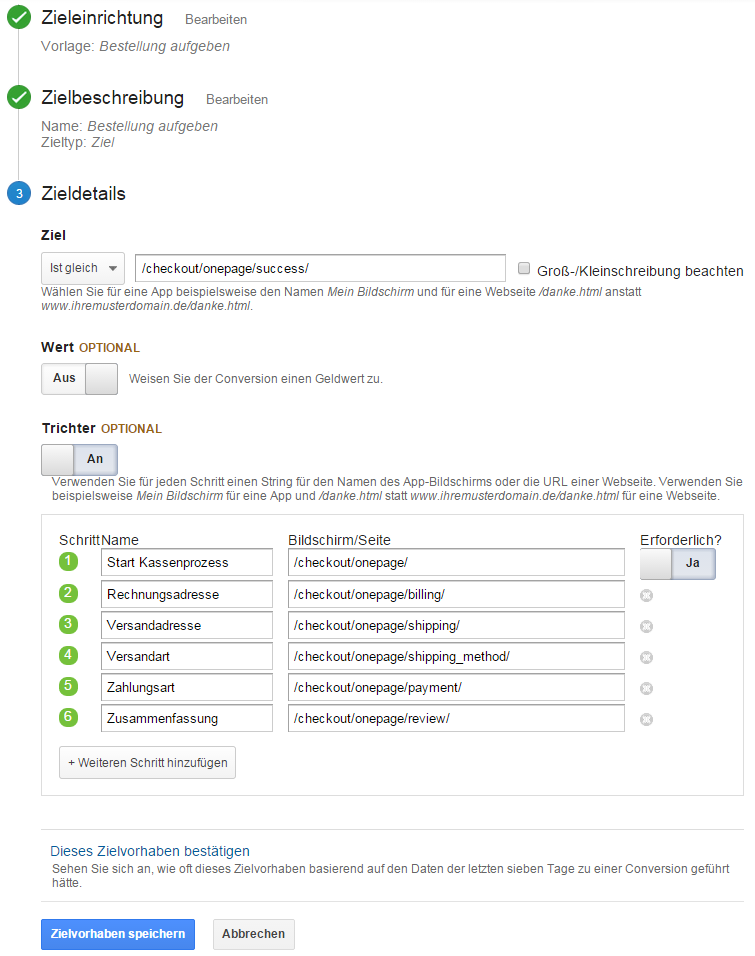Save goal with Zielvorhaben speichern button
This screenshot has height=956, width=755.
pos(118,934)
